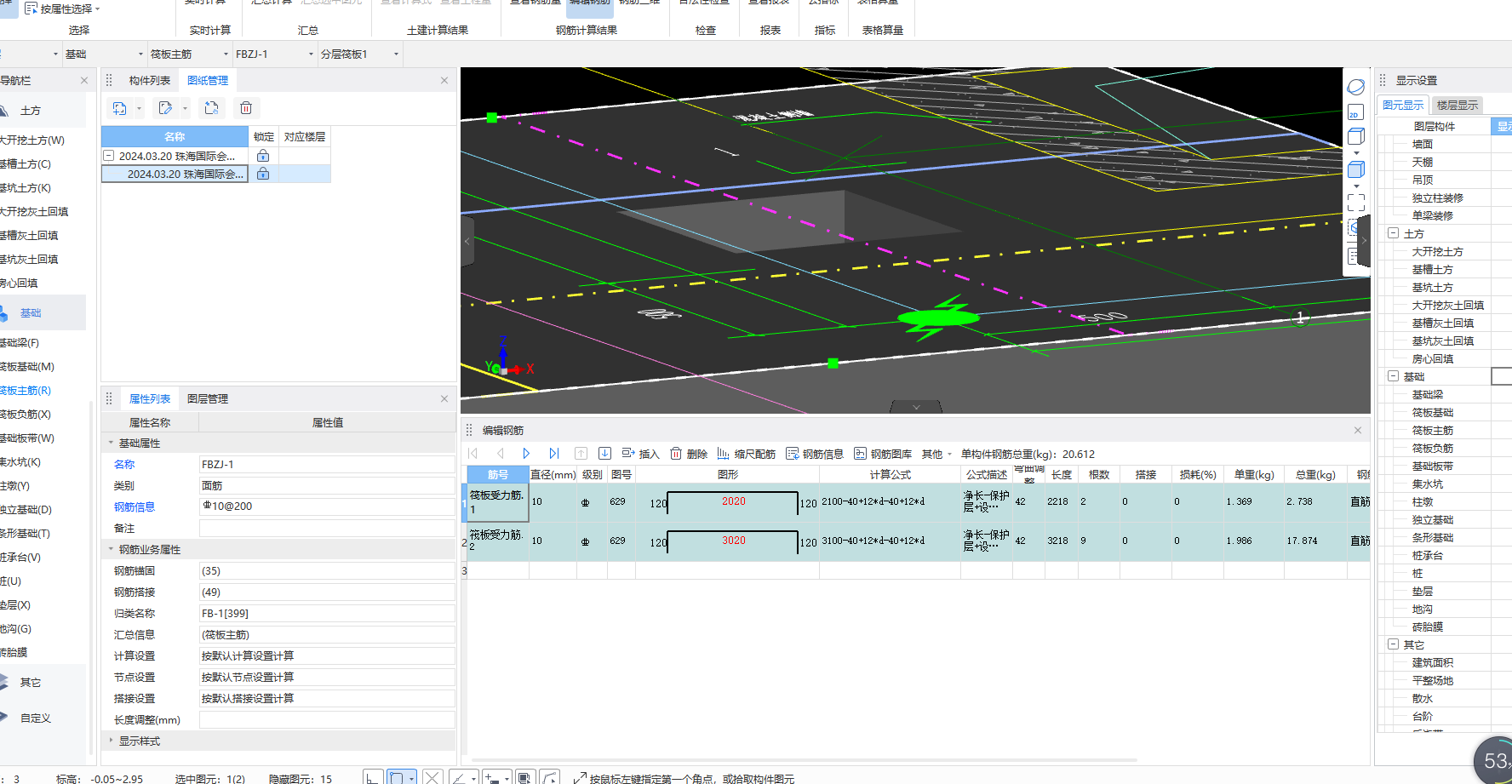Click the angle snap icon in status bar
The height and width of the screenshot is (784, 1512).
pyautogui.click(x=459, y=777)
